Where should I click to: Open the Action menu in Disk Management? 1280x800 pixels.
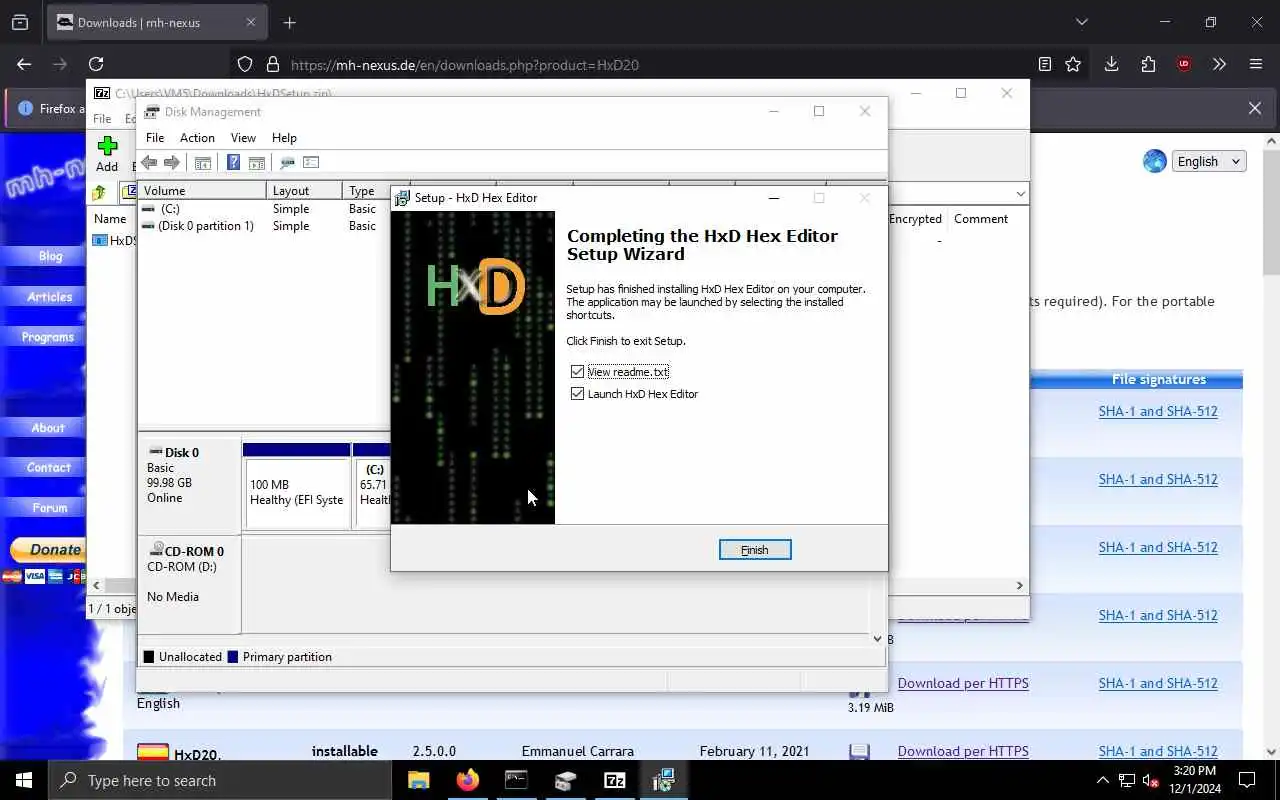tap(197, 138)
